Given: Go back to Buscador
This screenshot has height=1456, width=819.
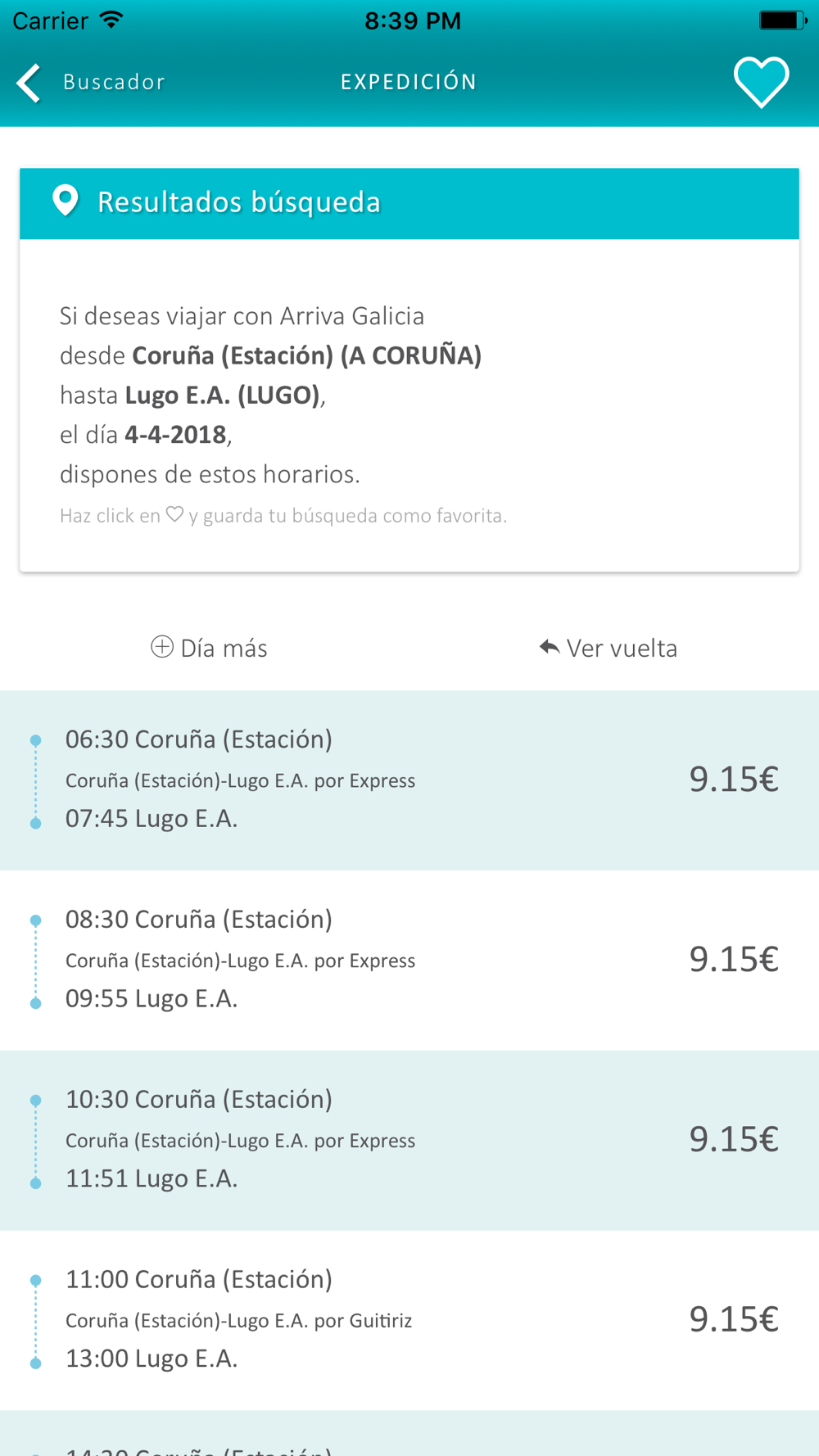Looking at the screenshot, I should (x=114, y=83).
